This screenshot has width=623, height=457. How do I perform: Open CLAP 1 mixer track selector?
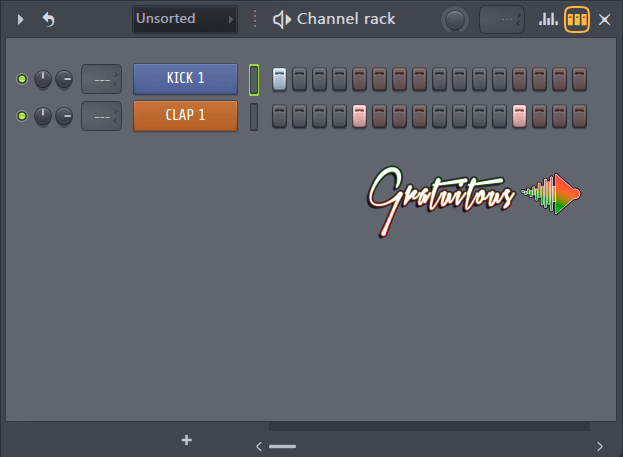[101, 116]
